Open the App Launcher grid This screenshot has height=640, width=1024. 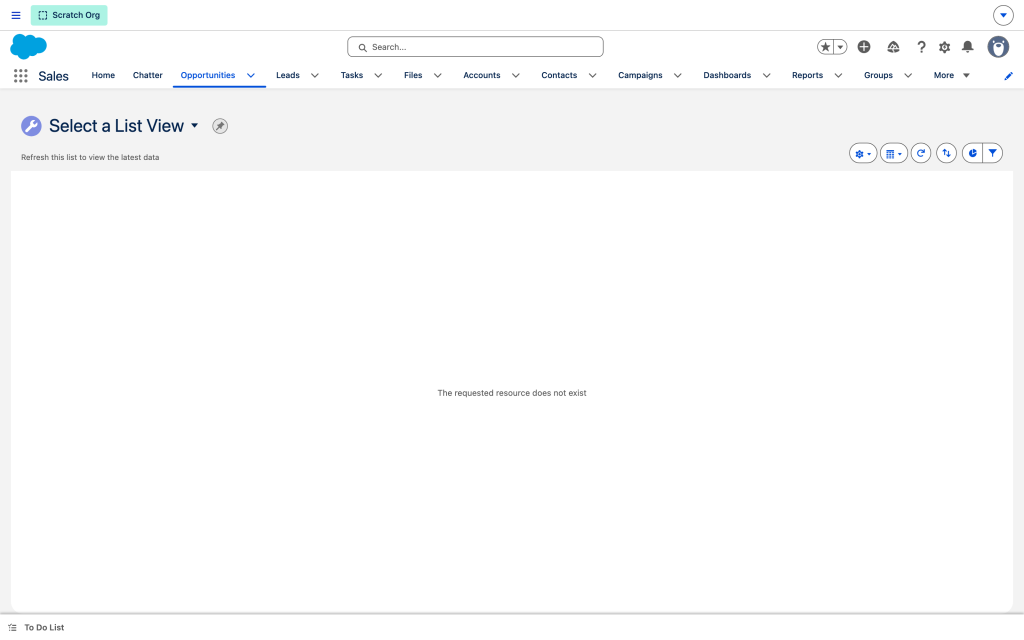tap(21, 76)
